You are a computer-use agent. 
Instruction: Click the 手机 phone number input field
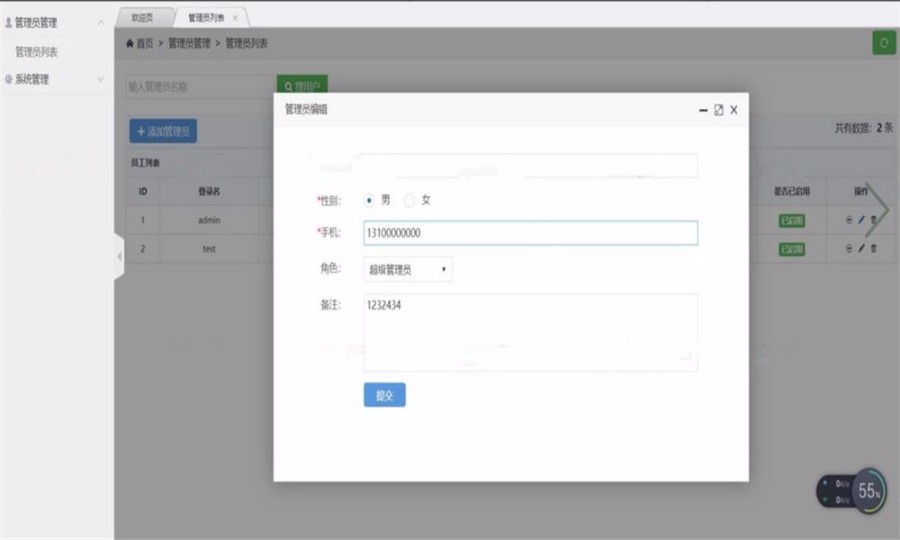pyautogui.click(x=530, y=233)
